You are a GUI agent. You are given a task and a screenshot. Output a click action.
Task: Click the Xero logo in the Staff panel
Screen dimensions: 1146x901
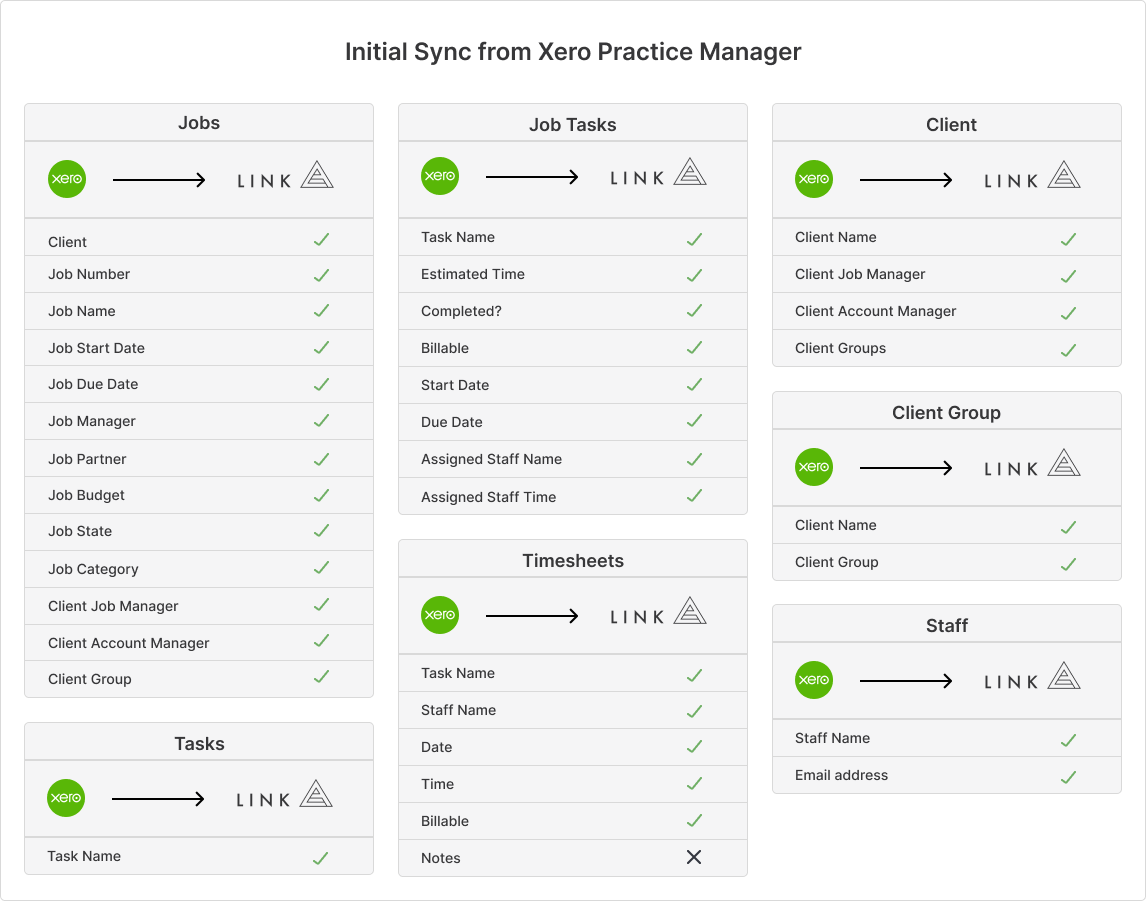[x=814, y=680]
